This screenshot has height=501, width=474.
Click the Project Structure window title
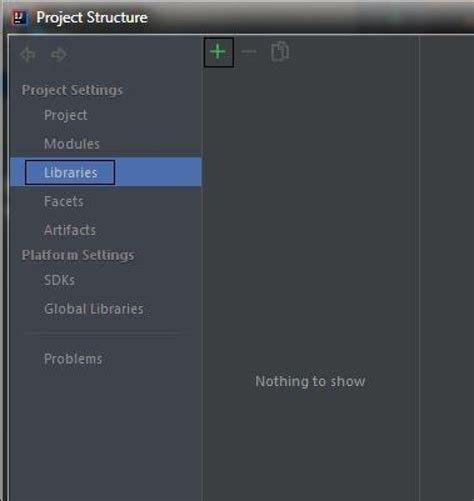[x=92, y=17]
